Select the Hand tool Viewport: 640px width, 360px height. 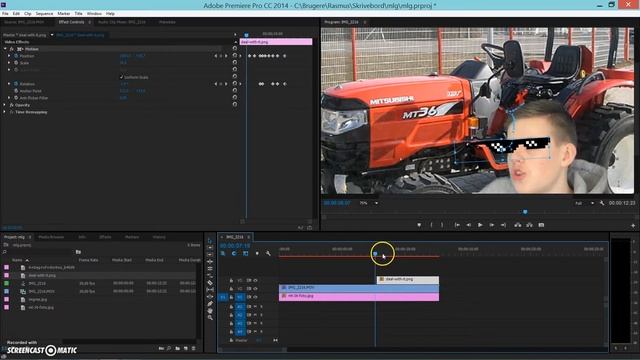(210, 311)
